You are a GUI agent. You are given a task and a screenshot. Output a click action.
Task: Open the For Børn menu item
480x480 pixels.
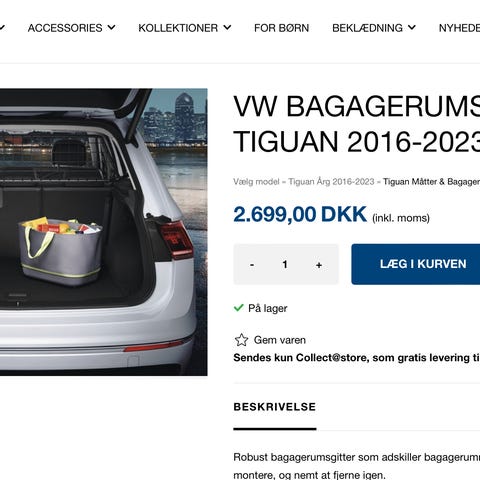282,28
